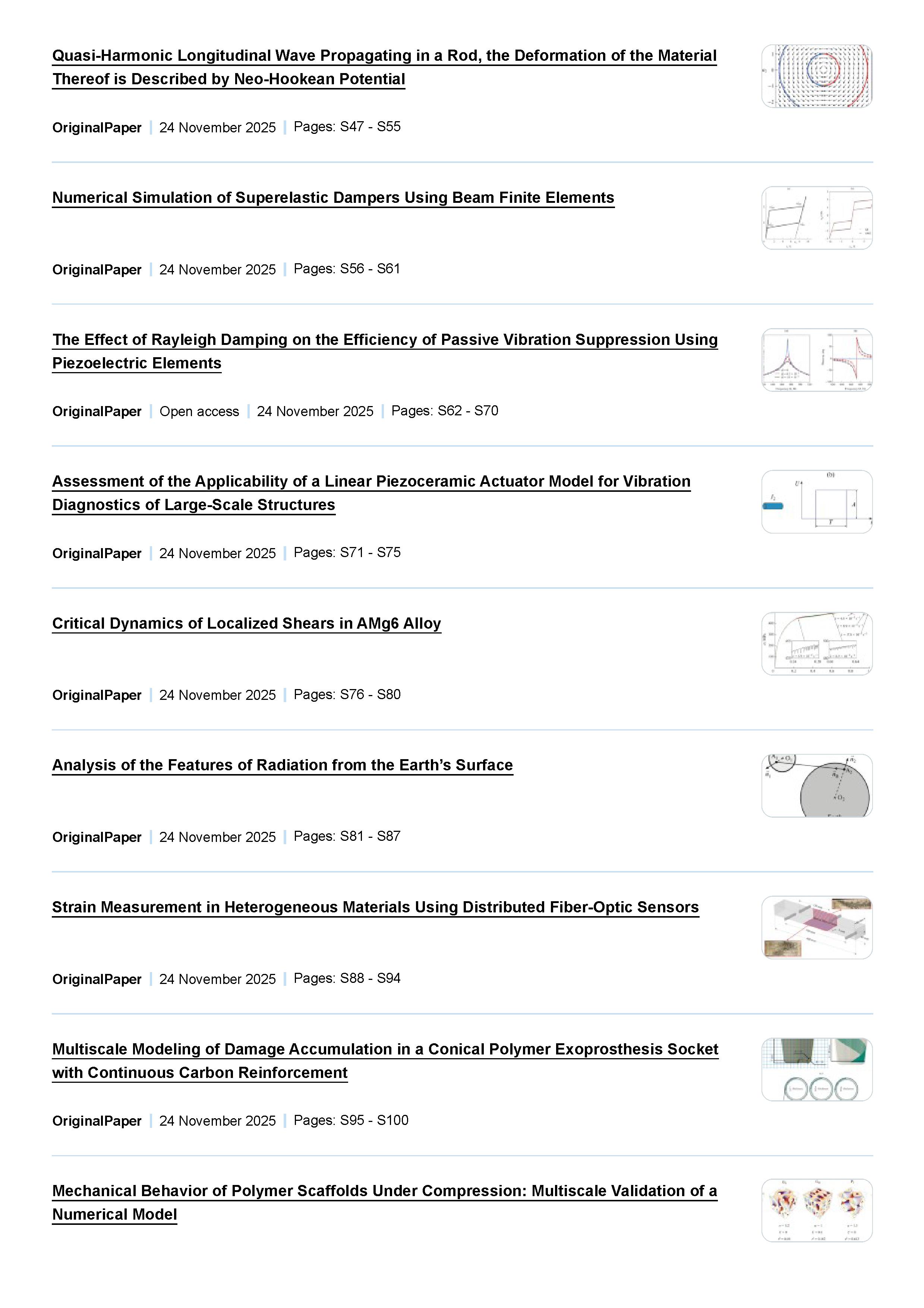Click the square pulse diagram thumbnail for Piezoceramic Actuator
Screen dimensions: 924x1308
tap(816, 501)
